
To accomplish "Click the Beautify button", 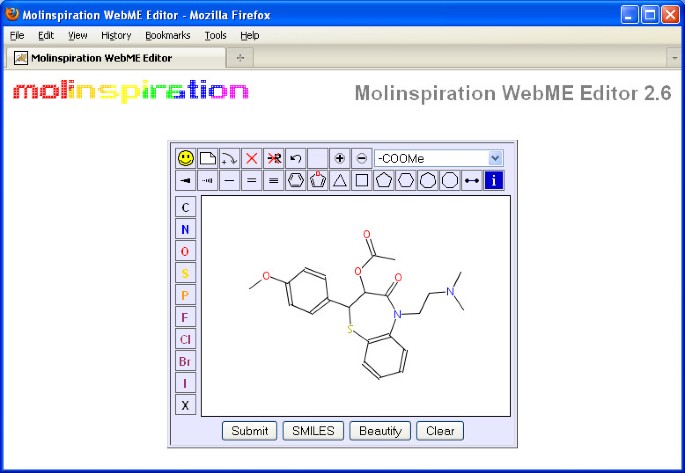I will (380, 431).
